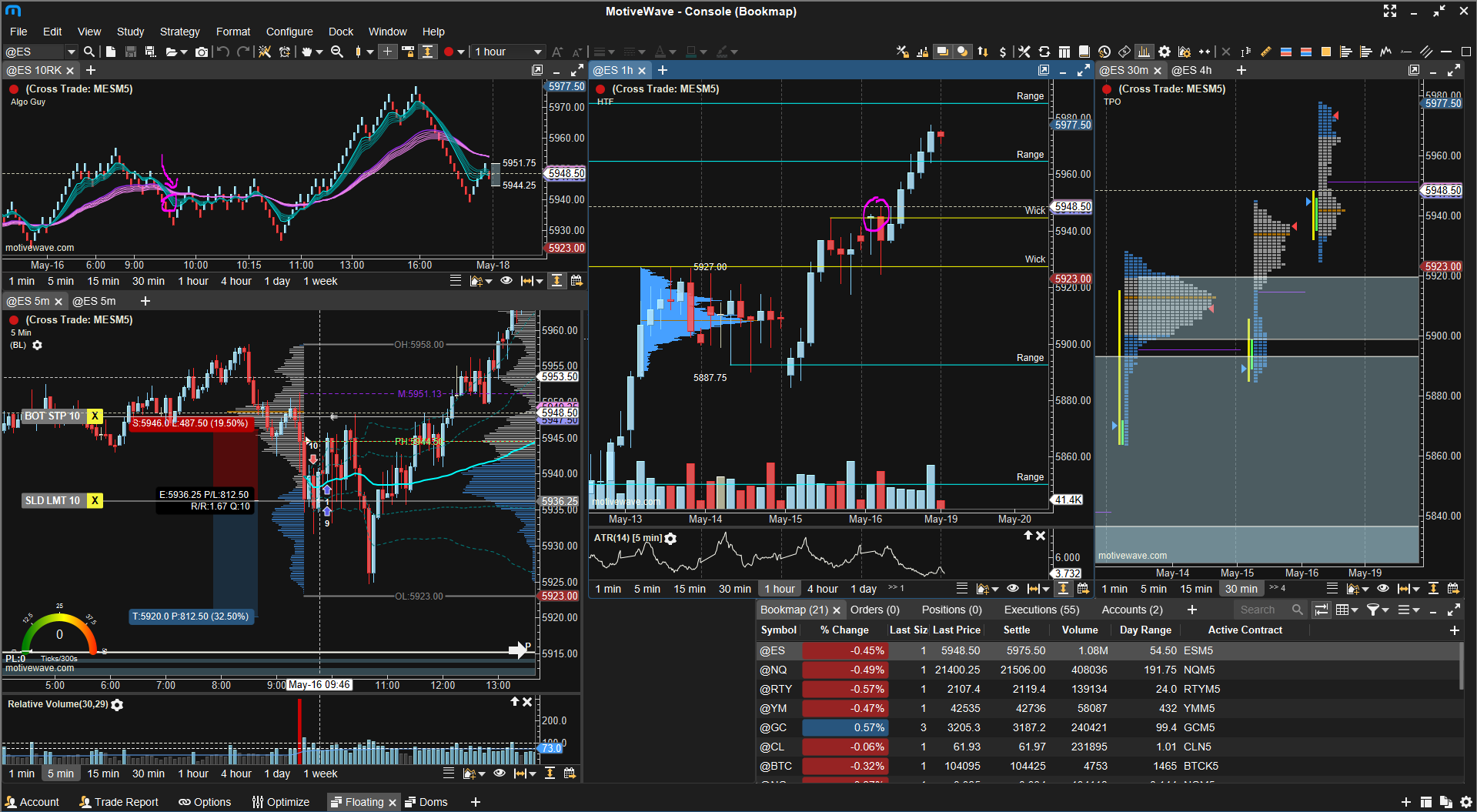Click the swap up/down arrows icon
The height and width of the screenshot is (812, 1477).
pos(983,52)
